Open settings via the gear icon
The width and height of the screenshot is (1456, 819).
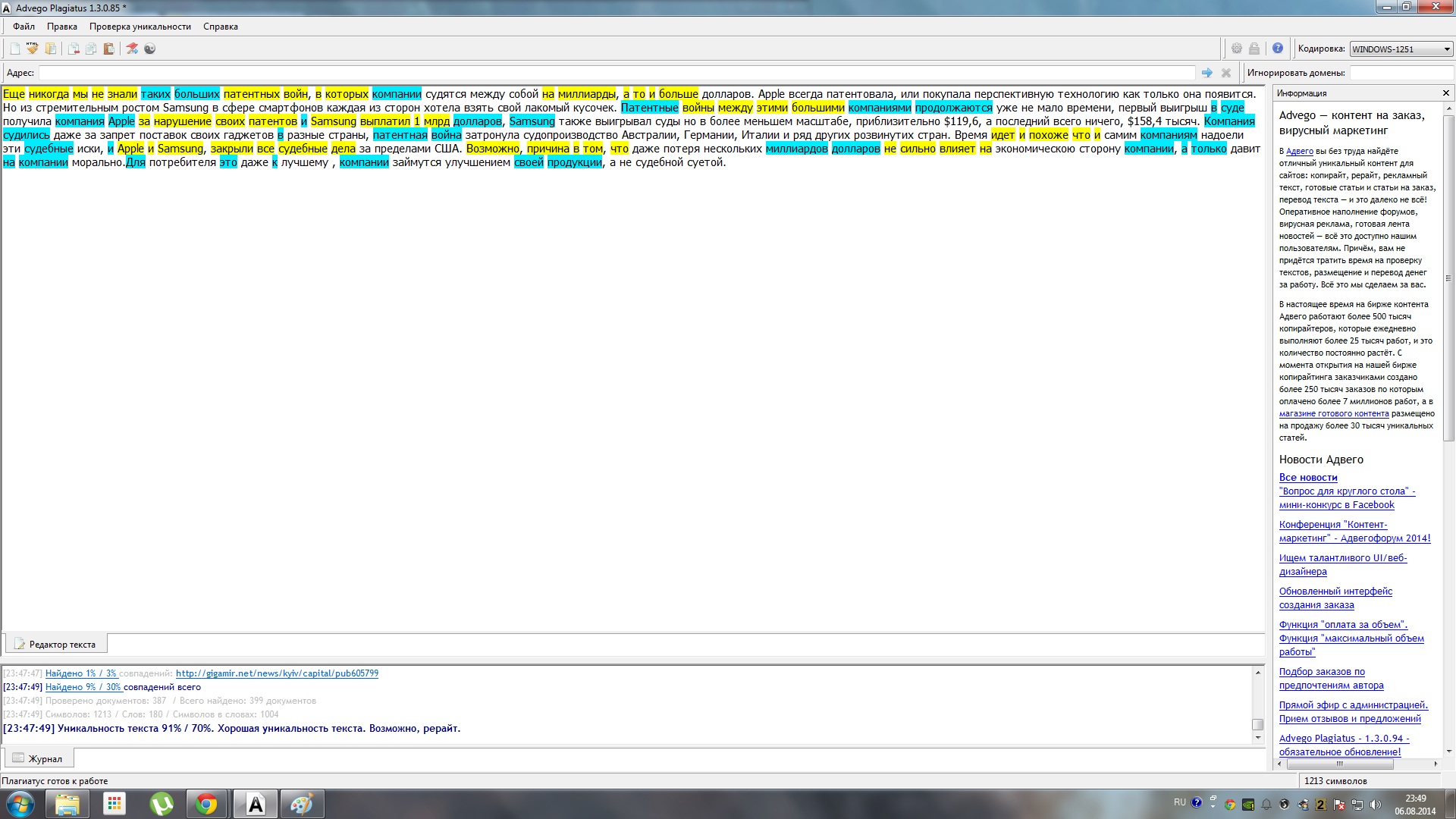(x=1237, y=49)
